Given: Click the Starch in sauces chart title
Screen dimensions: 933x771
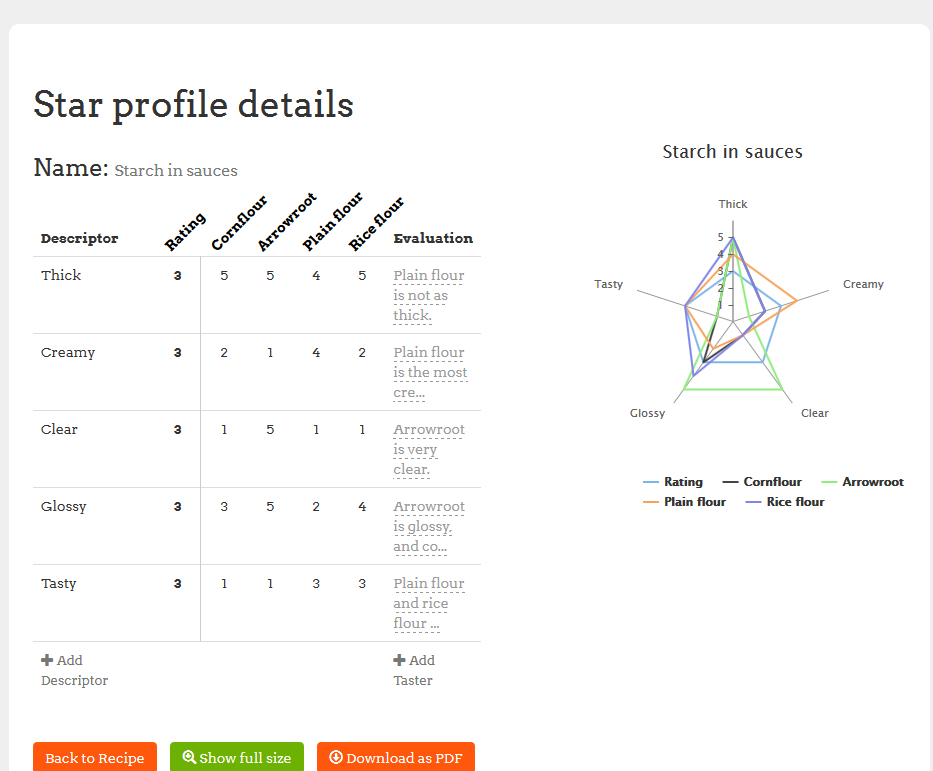Looking at the screenshot, I should [x=732, y=152].
